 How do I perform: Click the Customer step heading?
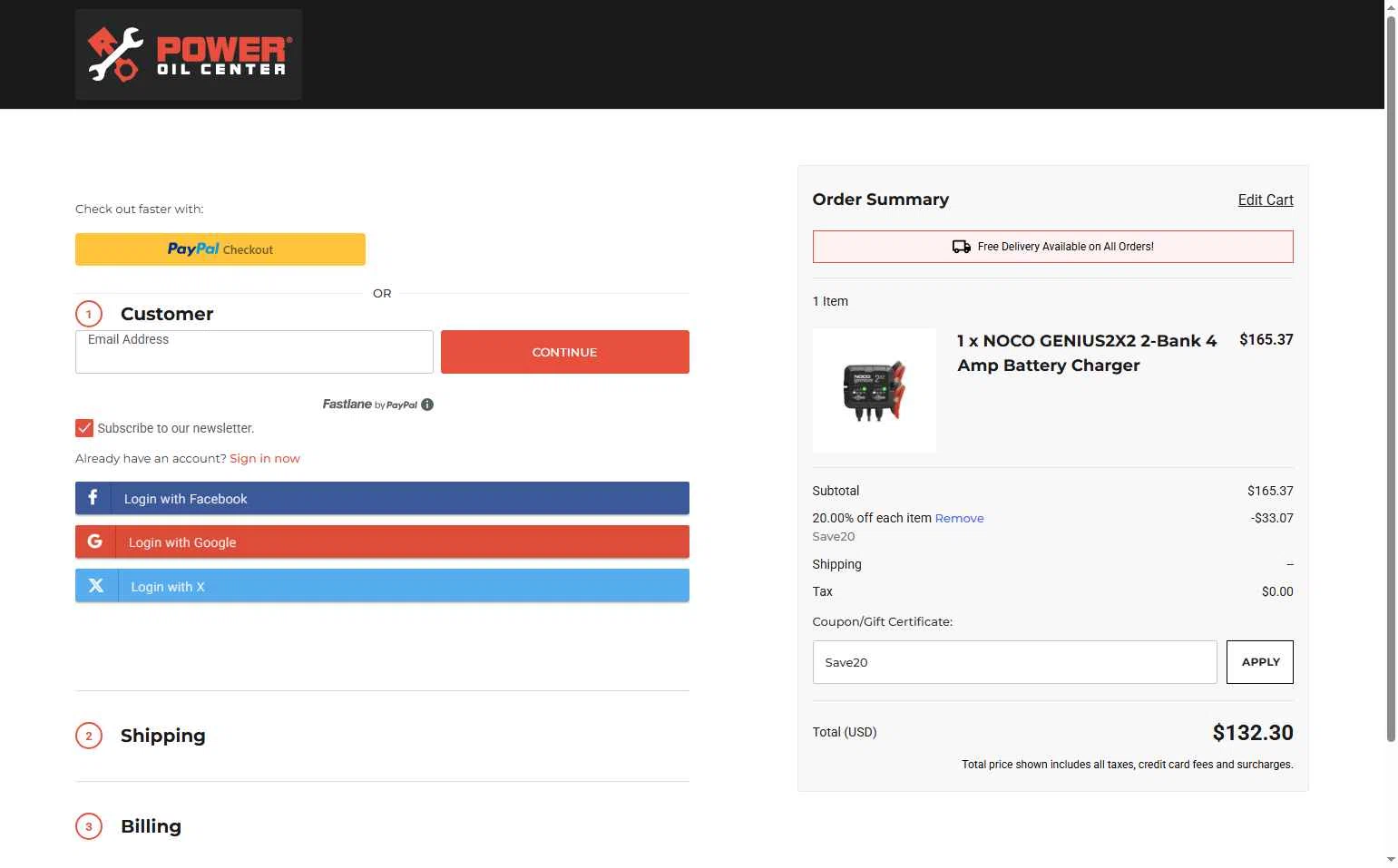pyautogui.click(x=167, y=314)
